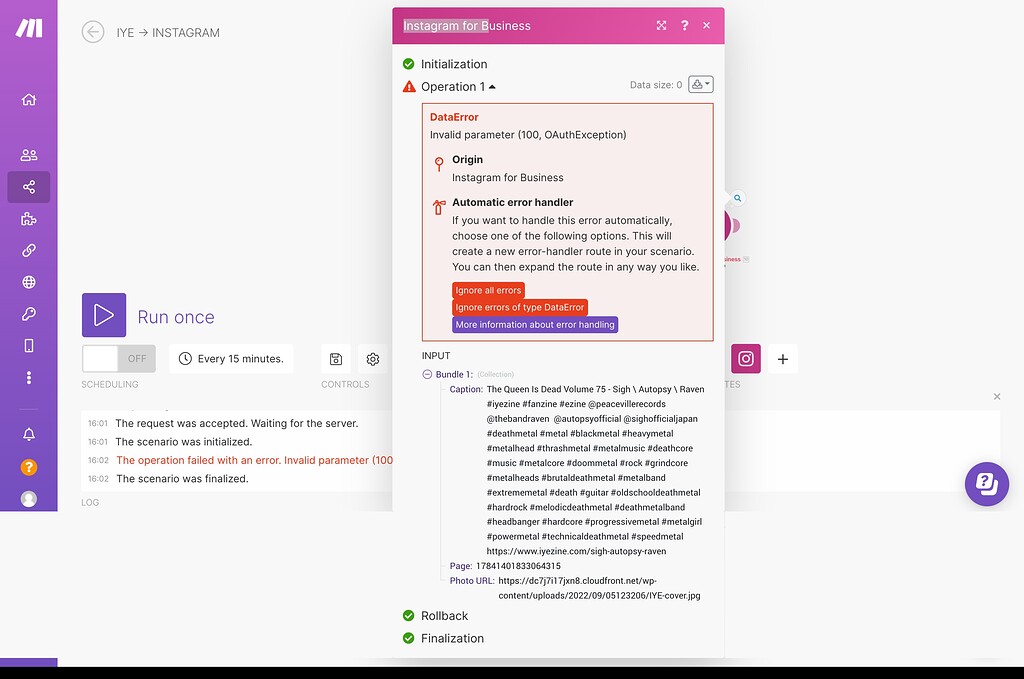The image size is (1024, 679).
Task: Open More information about error handling
Action: (535, 324)
